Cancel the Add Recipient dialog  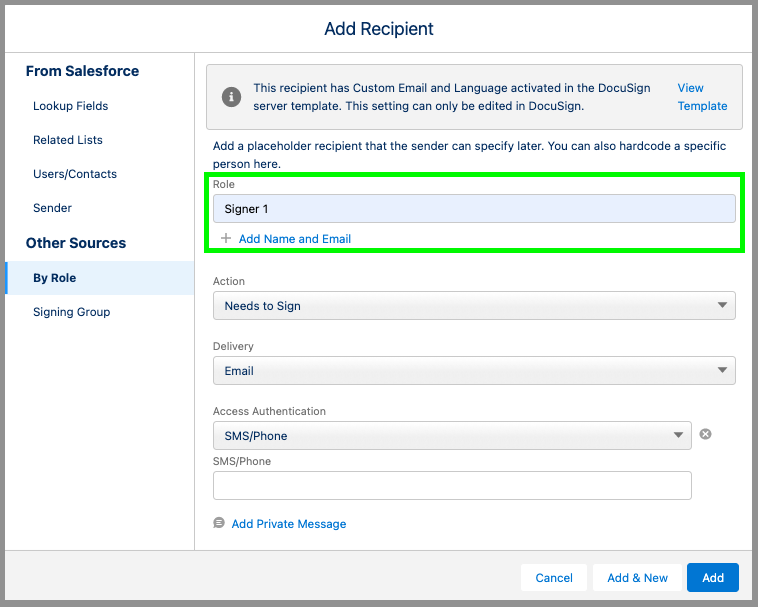(x=554, y=578)
